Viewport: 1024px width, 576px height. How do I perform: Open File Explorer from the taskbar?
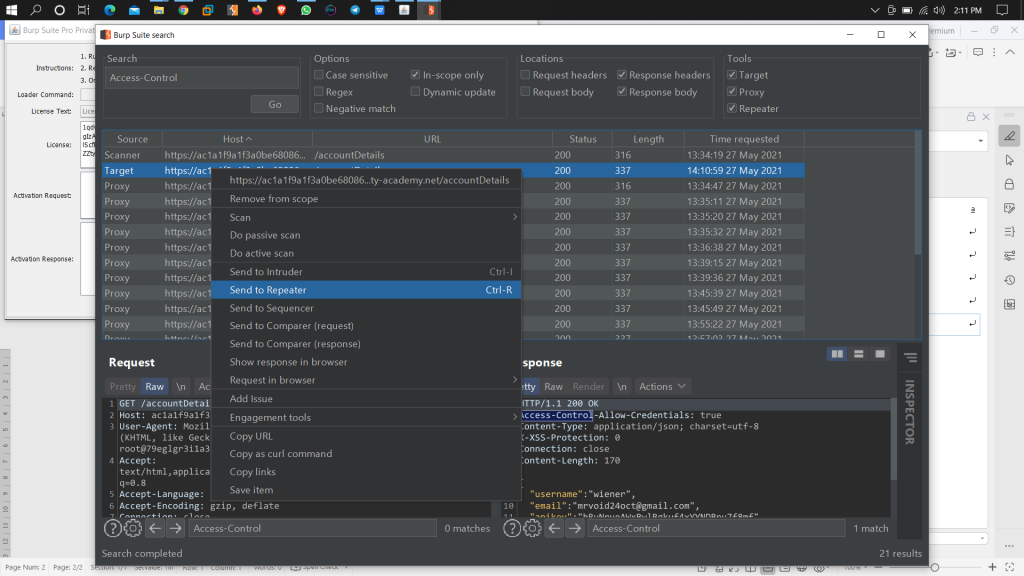point(159,10)
